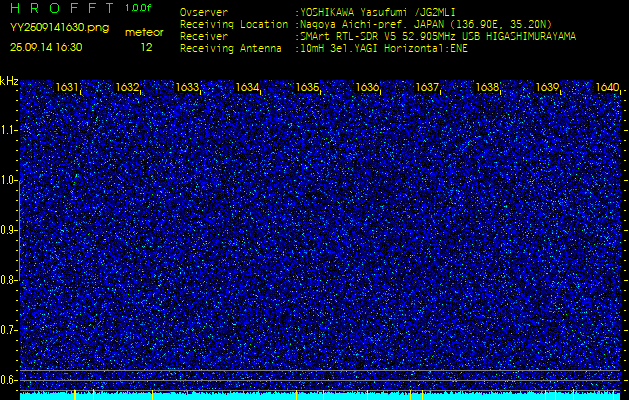Click the 1640 time axis label
Screen dimensions: 629x400
[x=607, y=87]
